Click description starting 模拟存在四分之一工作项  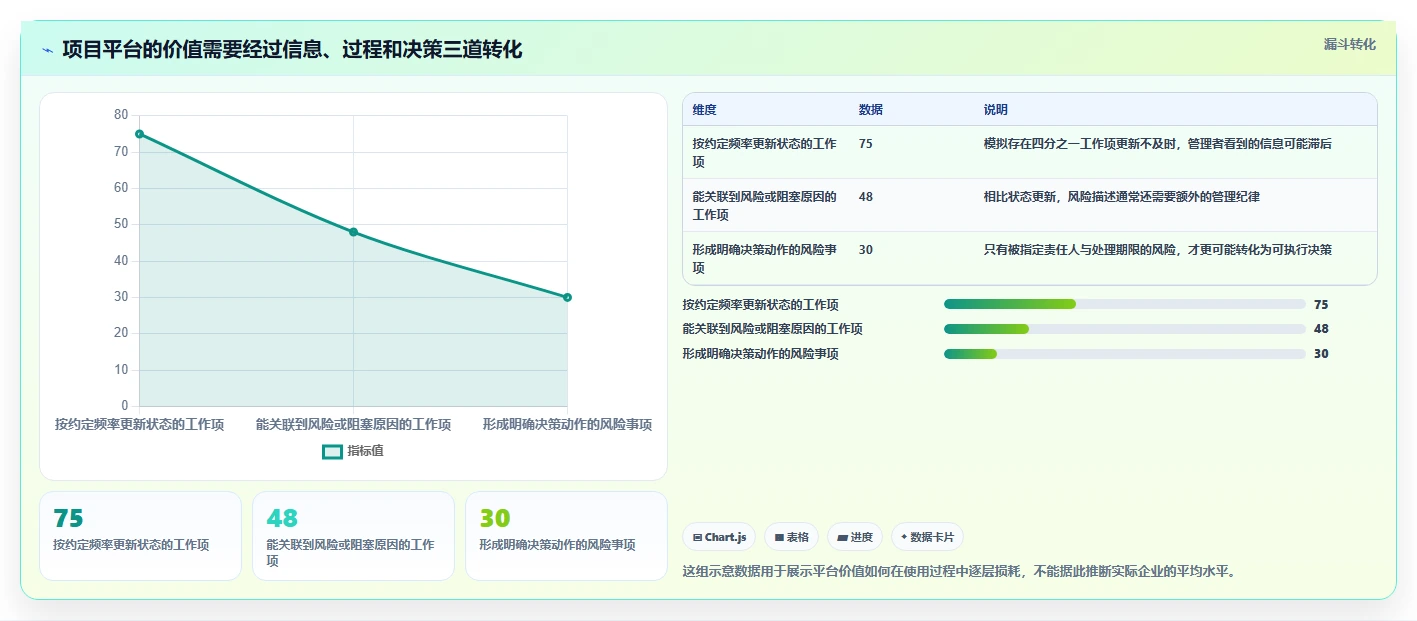(1157, 144)
